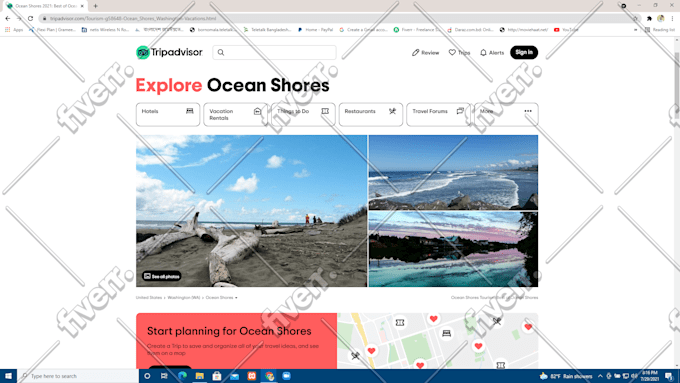This screenshot has width=680, height=383.
Task: Open Task View on the taskbar
Action: [x=164, y=376]
